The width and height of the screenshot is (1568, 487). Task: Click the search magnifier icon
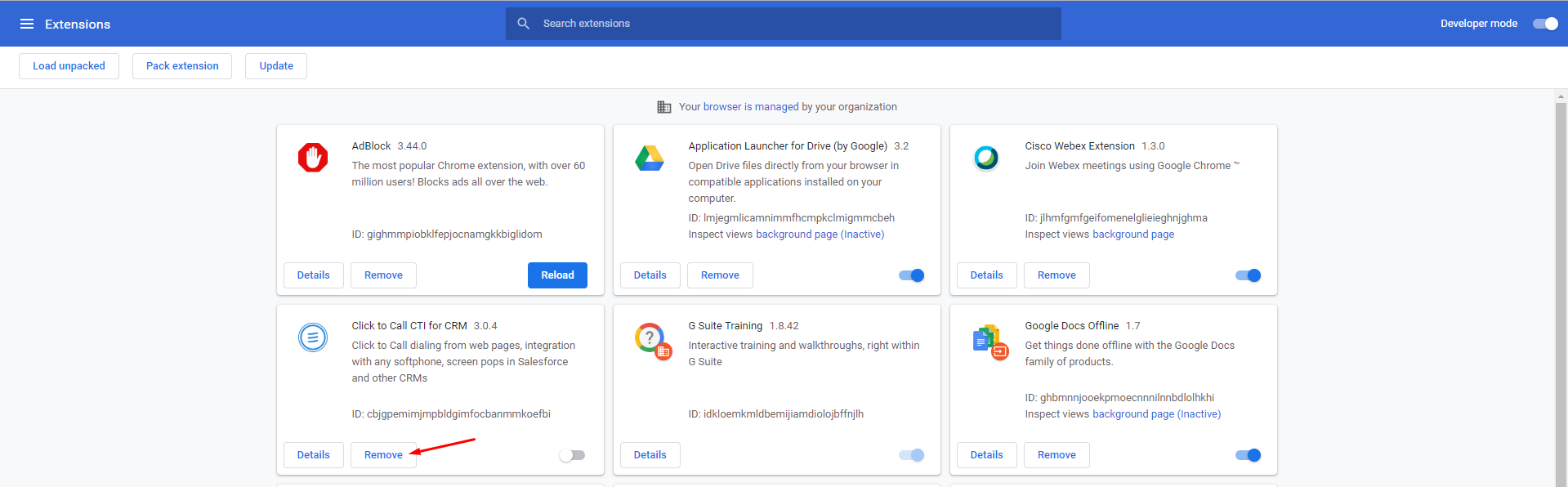click(524, 24)
